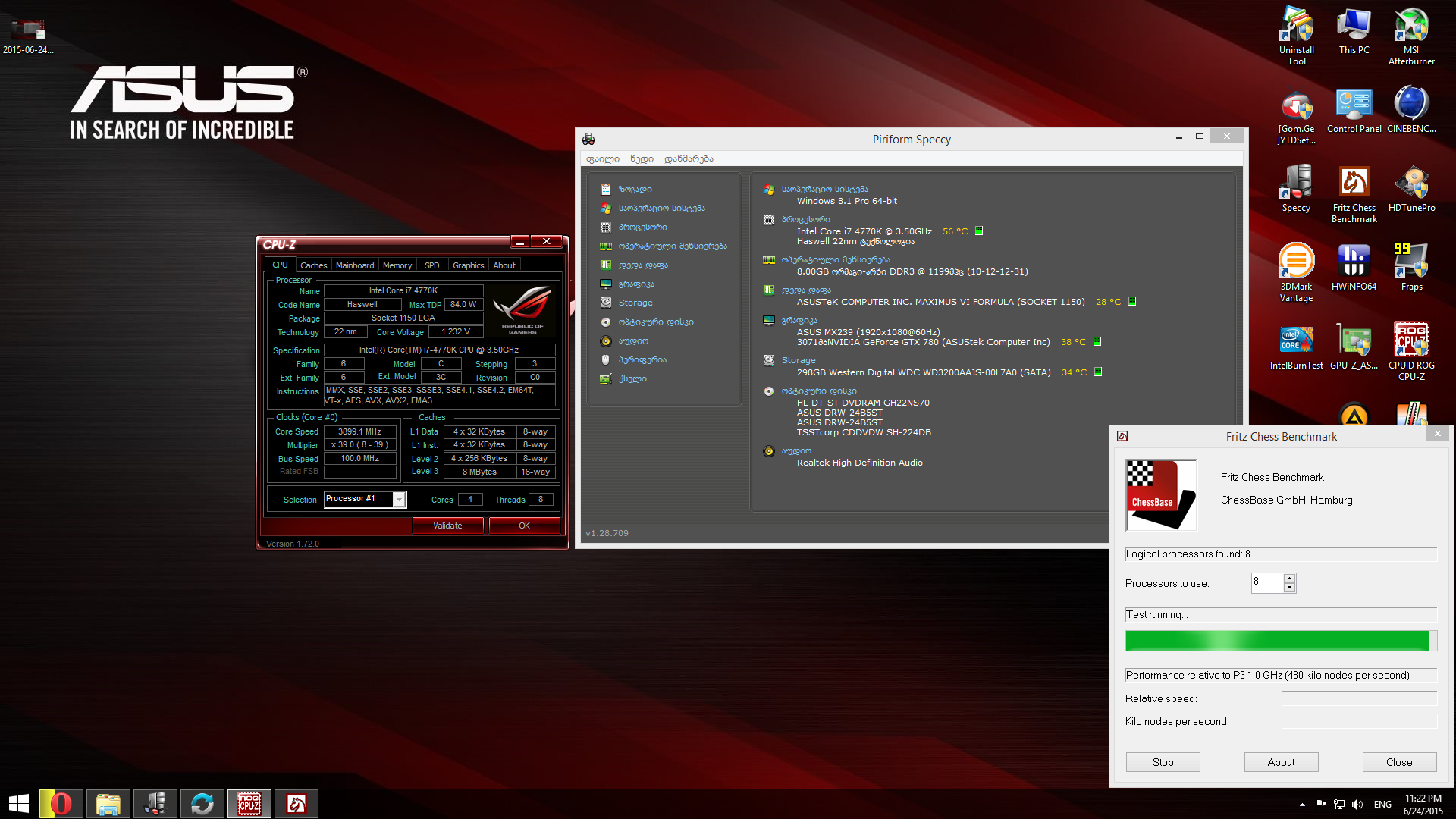Click volume speaker tray icon
The height and width of the screenshot is (819, 1456).
pyautogui.click(x=1357, y=805)
